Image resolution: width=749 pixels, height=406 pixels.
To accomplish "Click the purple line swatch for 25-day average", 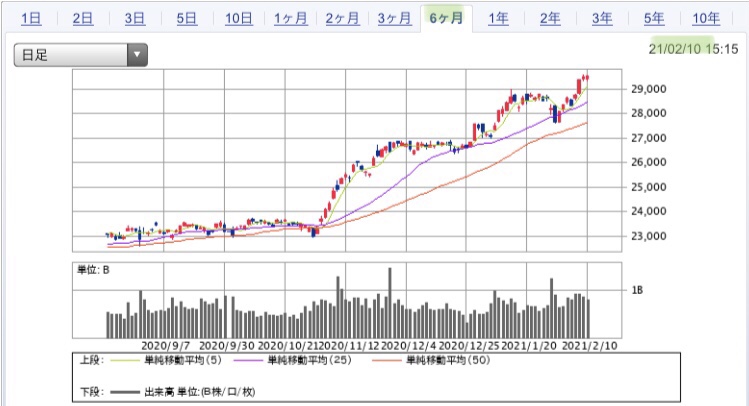I will pyautogui.click(x=248, y=361).
